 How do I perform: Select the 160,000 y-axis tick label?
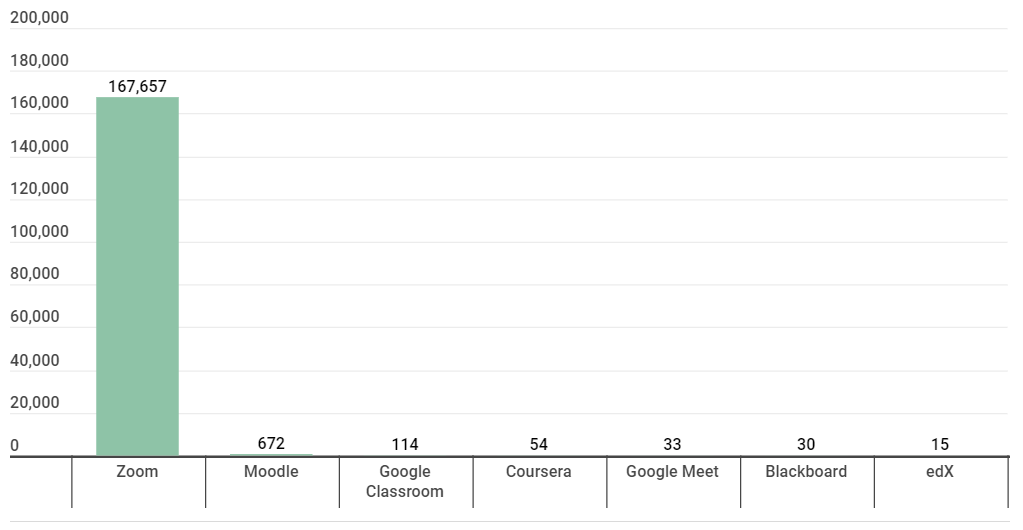point(39,103)
